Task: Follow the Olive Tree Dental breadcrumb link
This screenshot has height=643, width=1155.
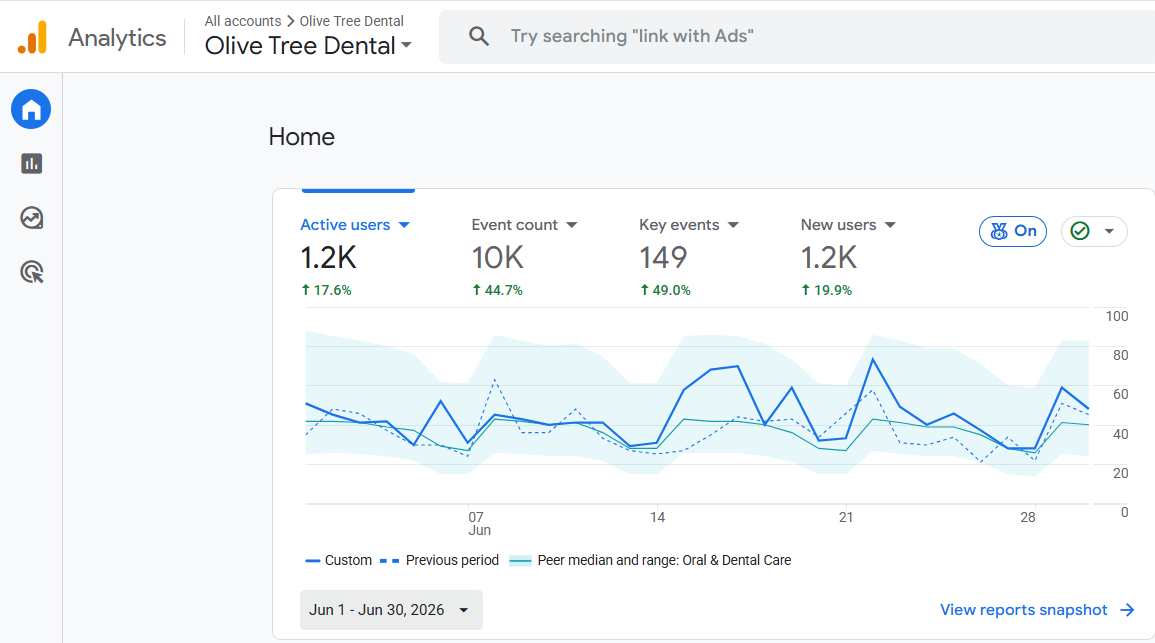Action: 351,21
